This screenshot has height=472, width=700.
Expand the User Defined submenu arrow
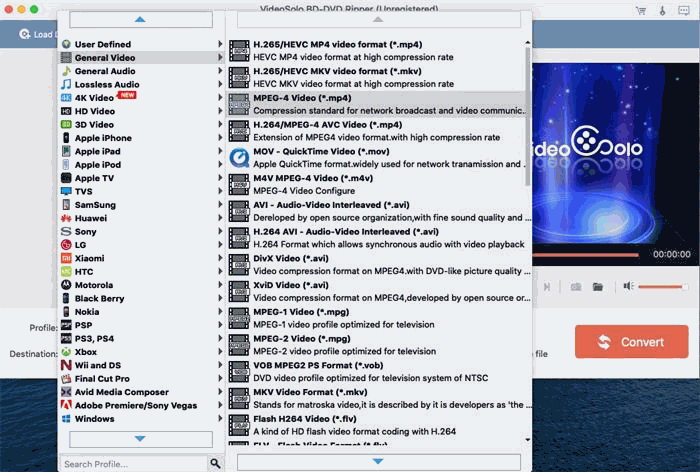click(x=220, y=44)
